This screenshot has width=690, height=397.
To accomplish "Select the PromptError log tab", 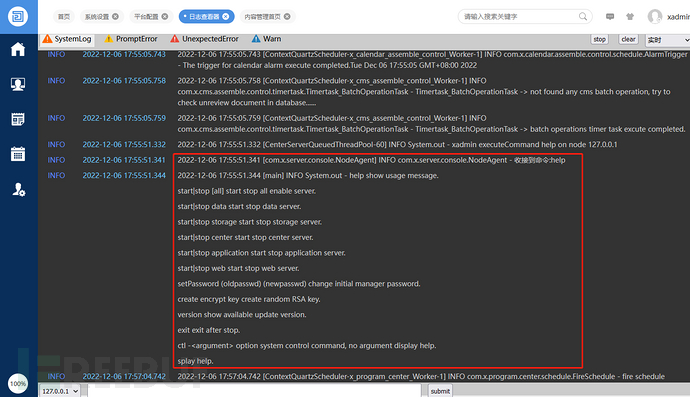I will coord(131,39).
